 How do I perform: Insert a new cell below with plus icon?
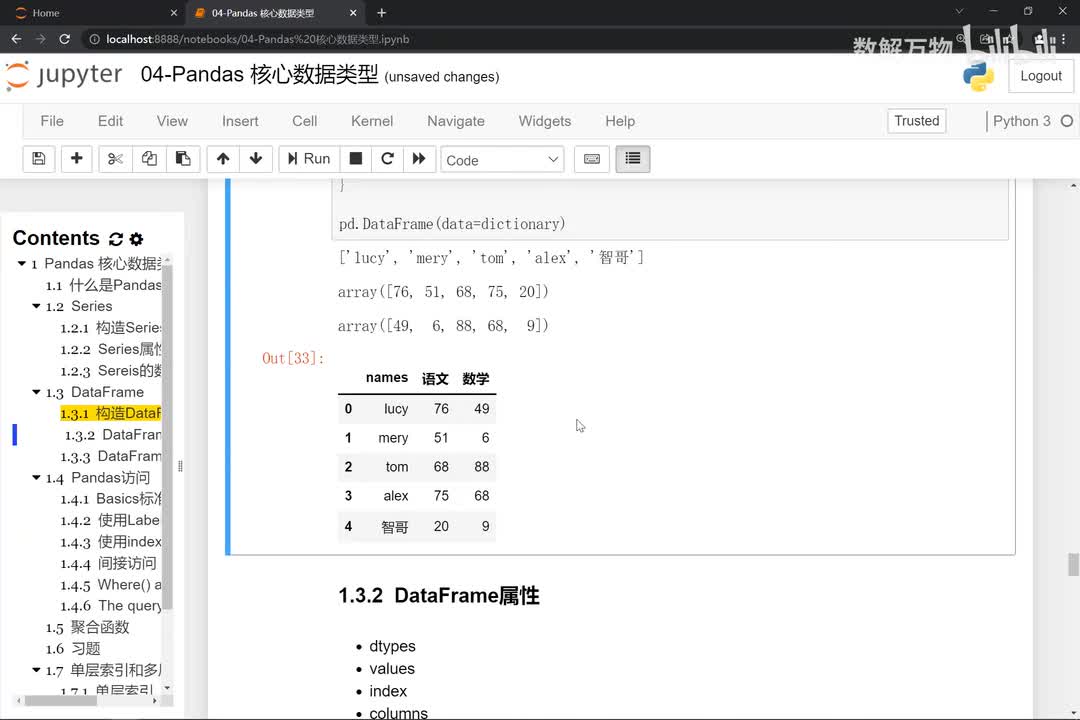76,159
